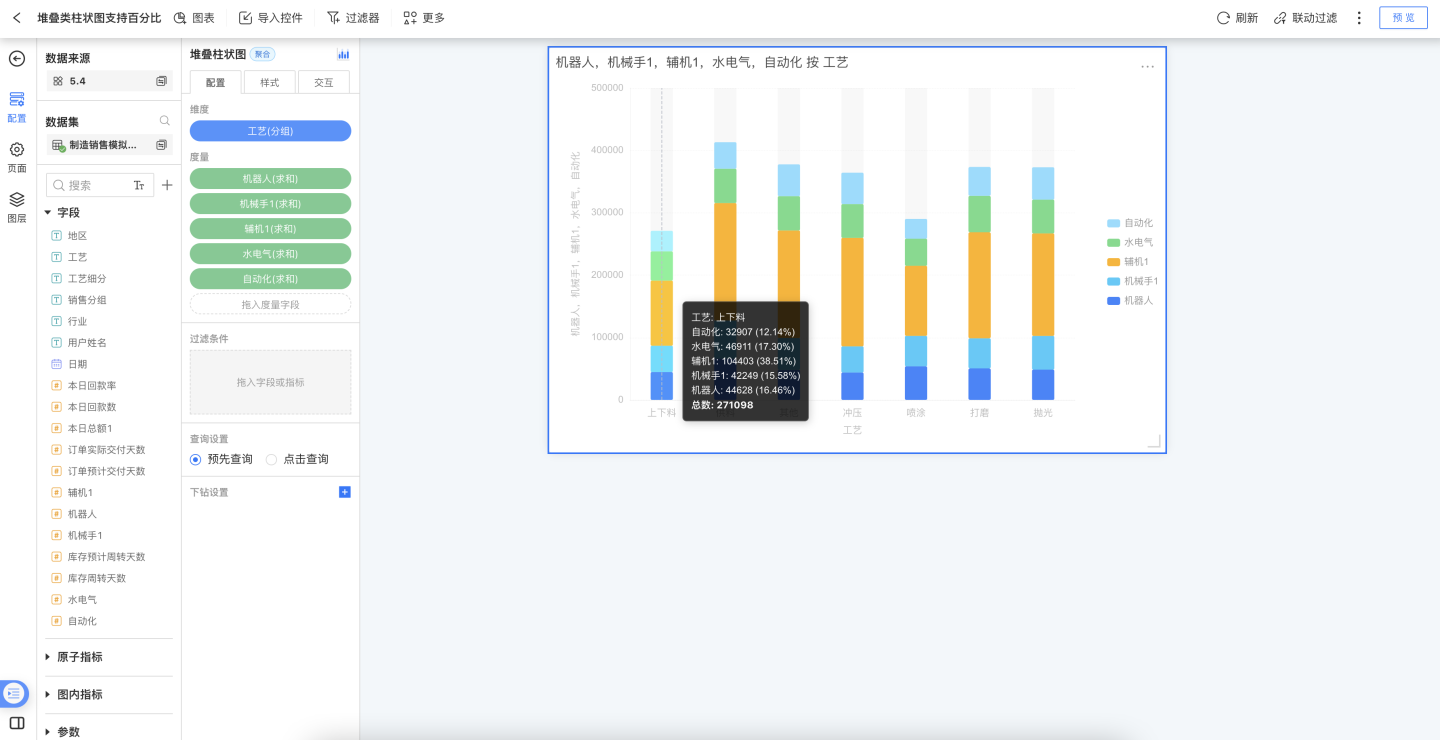Toggle the 水电气 legend swatch
Image resolution: width=1440 pixels, height=740 pixels.
(x=1114, y=242)
